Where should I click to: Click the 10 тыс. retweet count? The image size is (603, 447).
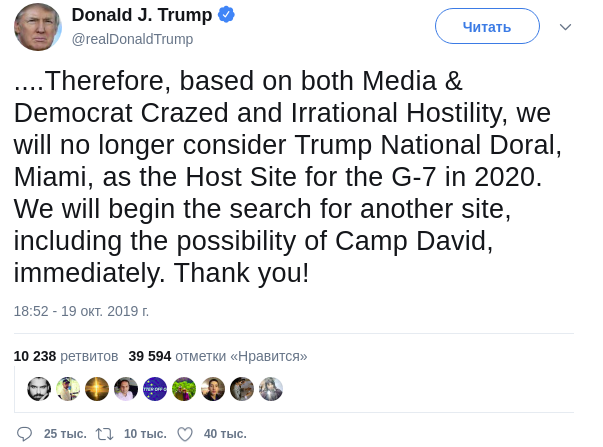(145, 434)
